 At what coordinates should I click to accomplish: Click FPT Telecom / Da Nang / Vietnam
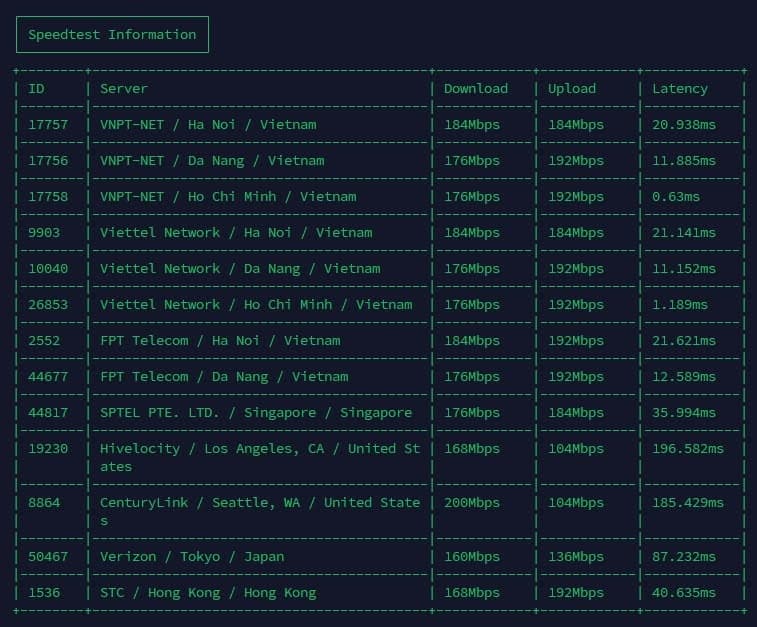224,376
